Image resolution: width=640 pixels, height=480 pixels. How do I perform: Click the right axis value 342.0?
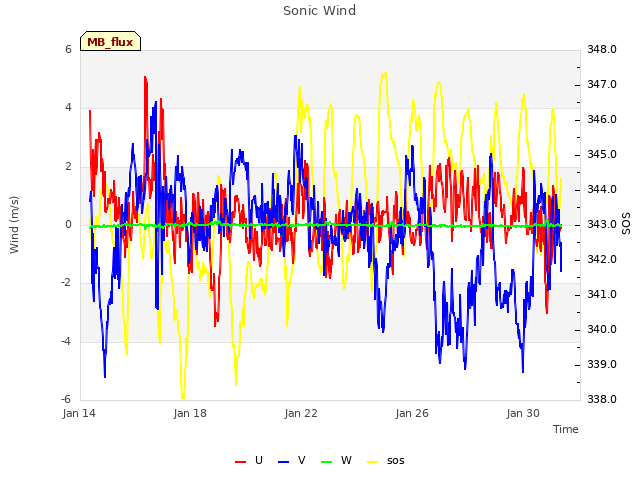point(602,260)
